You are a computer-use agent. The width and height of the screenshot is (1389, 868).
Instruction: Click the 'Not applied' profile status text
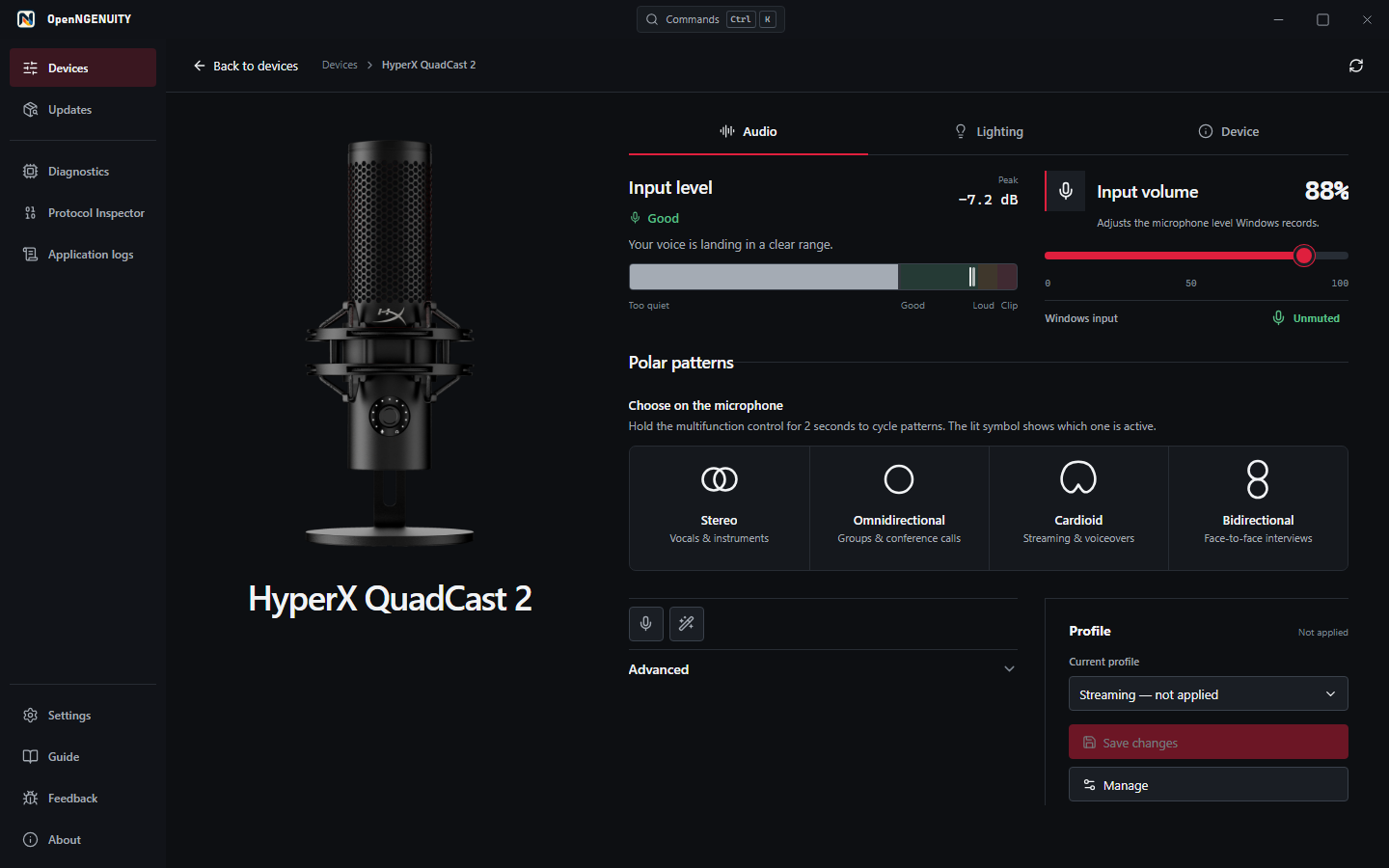[1323, 633]
